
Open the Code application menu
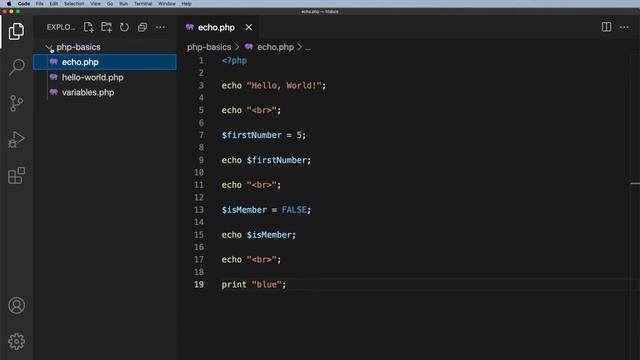[x=24, y=4]
